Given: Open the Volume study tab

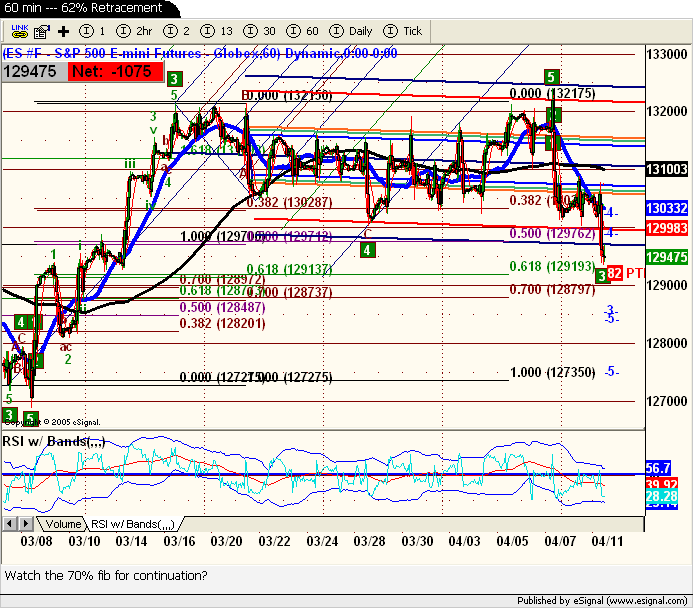Looking at the screenshot, I should pos(63,524).
